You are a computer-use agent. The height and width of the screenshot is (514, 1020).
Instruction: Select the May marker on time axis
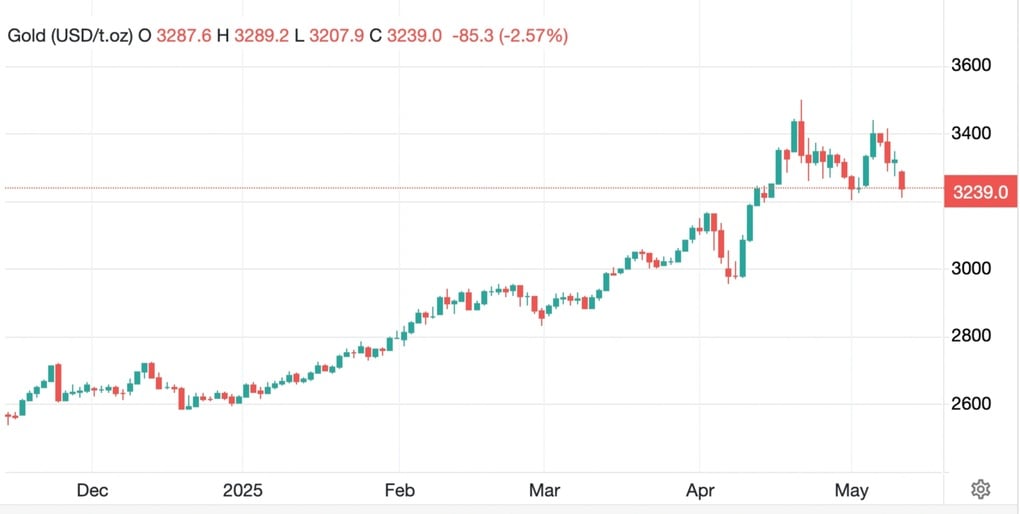[852, 491]
